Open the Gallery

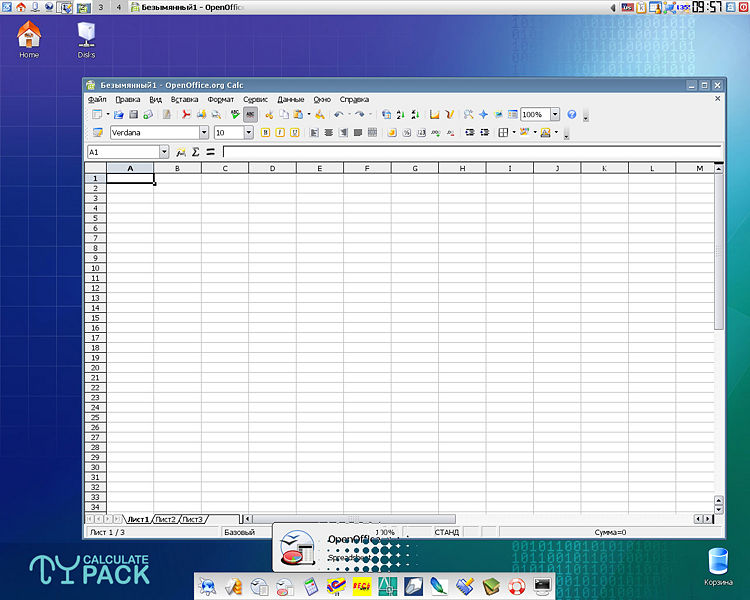click(498, 114)
